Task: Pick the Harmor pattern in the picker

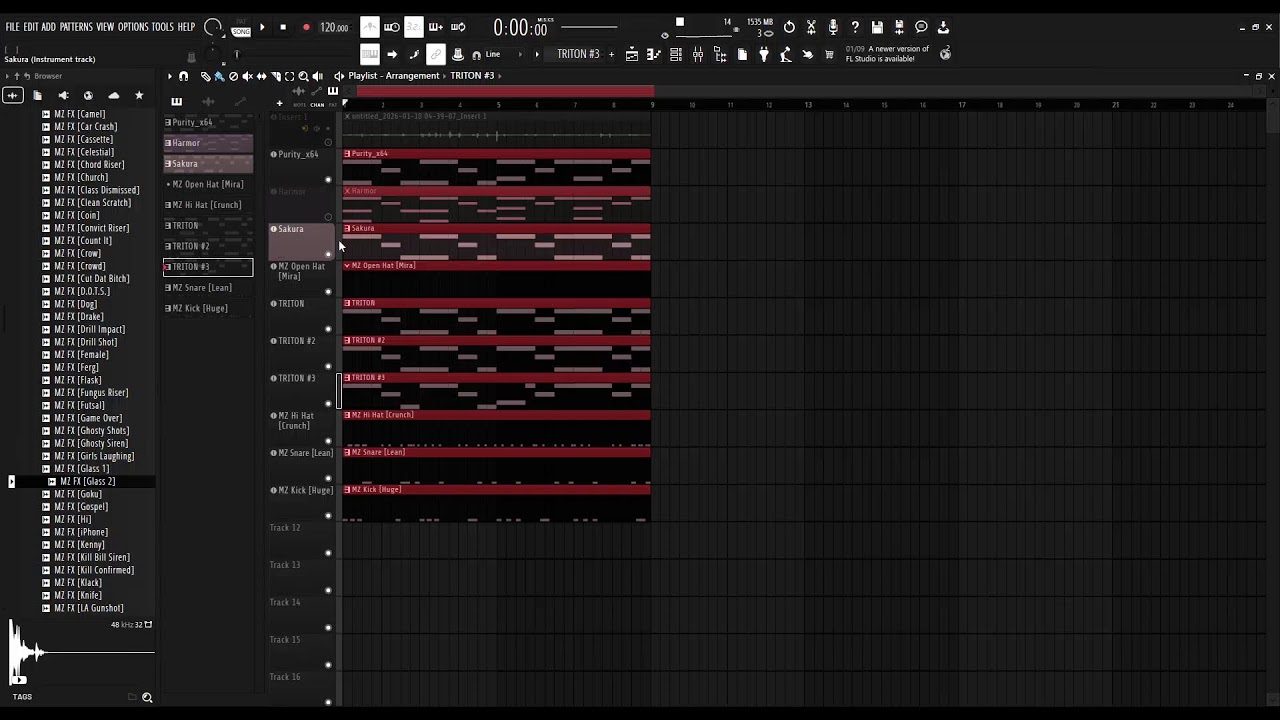Action: tap(208, 143)
